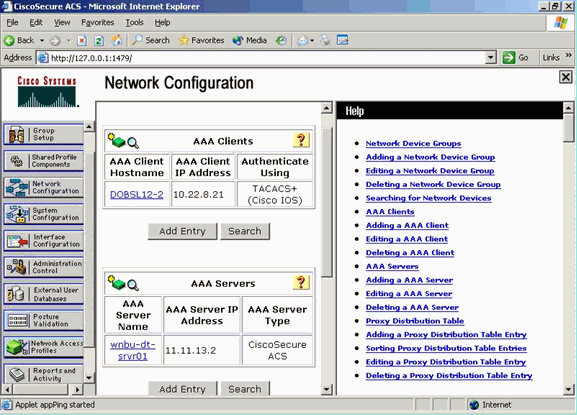
Task: Open the Favorites menu
Action: coord(98,22)
